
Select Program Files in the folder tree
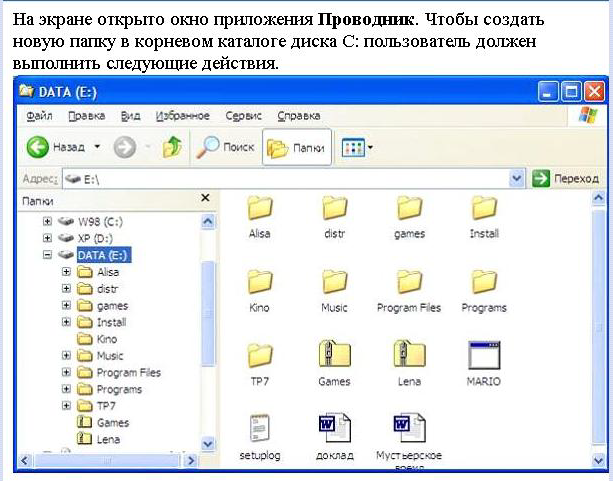[129, 372]
